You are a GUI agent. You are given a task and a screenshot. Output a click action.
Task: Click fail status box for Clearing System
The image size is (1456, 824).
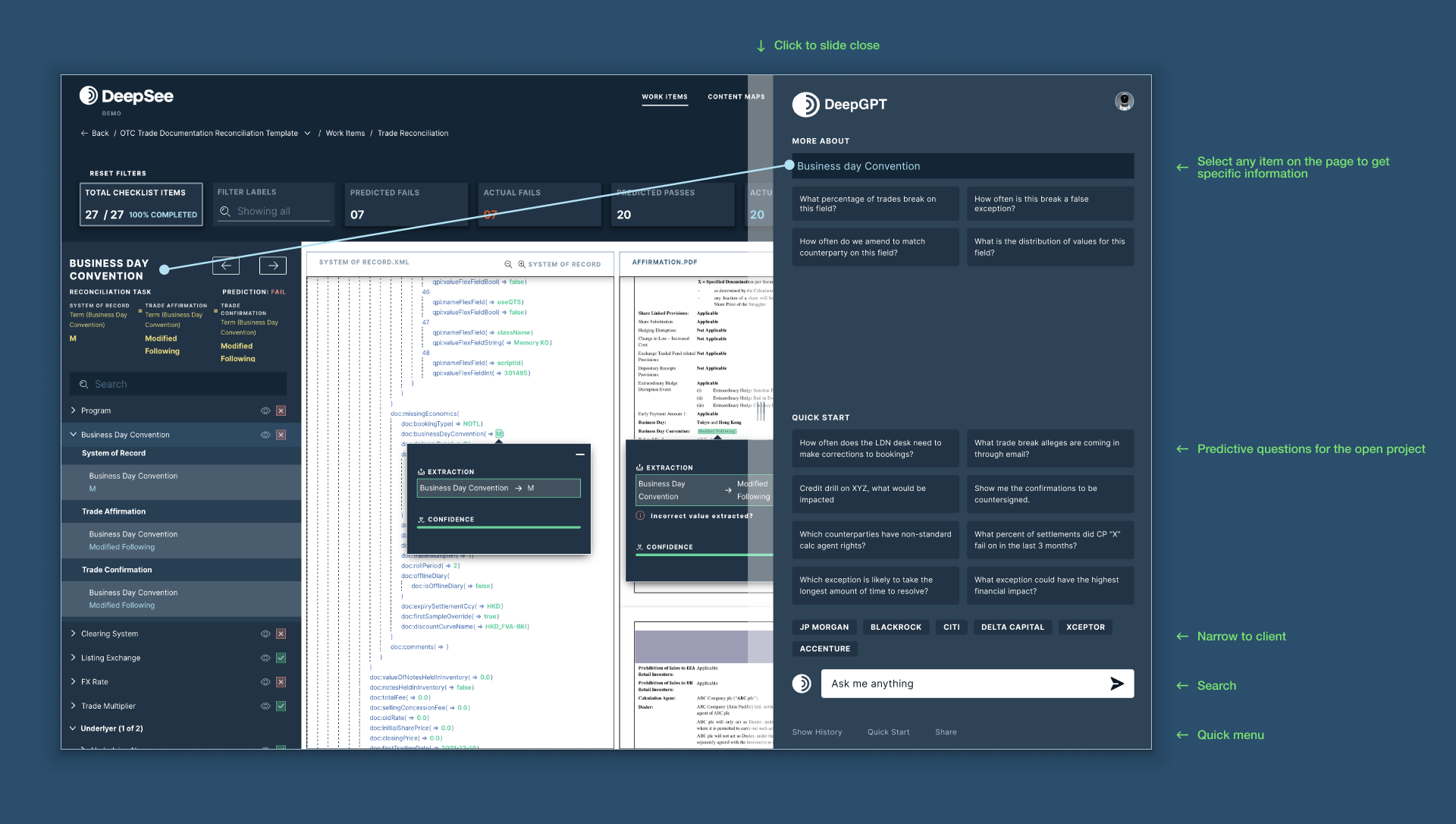point(281,634)
